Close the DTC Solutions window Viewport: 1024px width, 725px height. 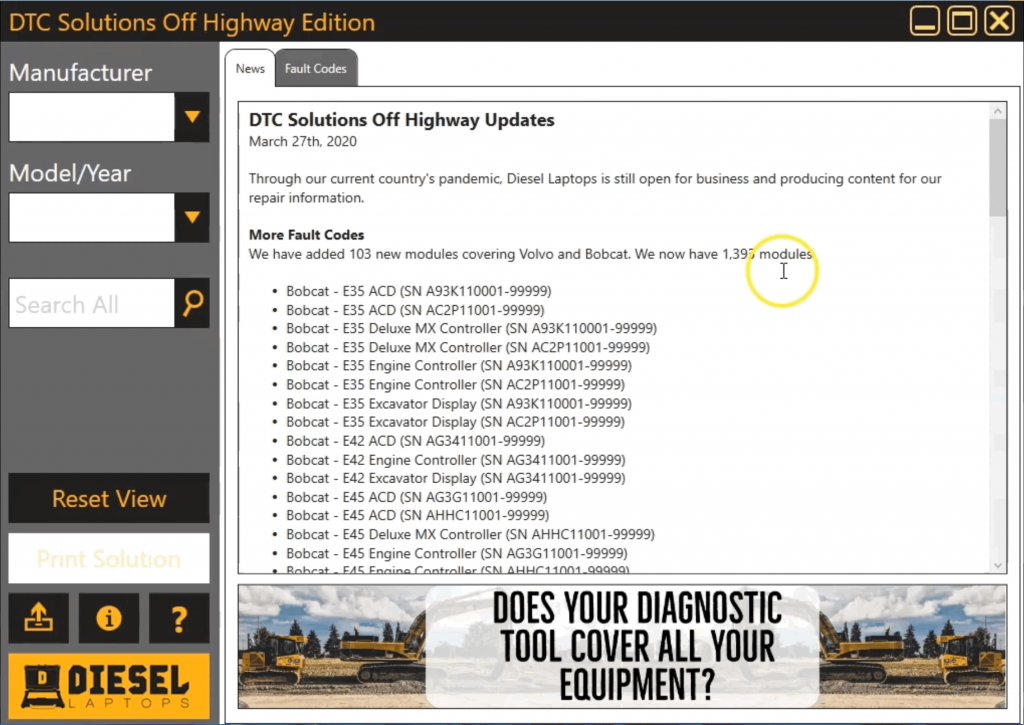1000,22
